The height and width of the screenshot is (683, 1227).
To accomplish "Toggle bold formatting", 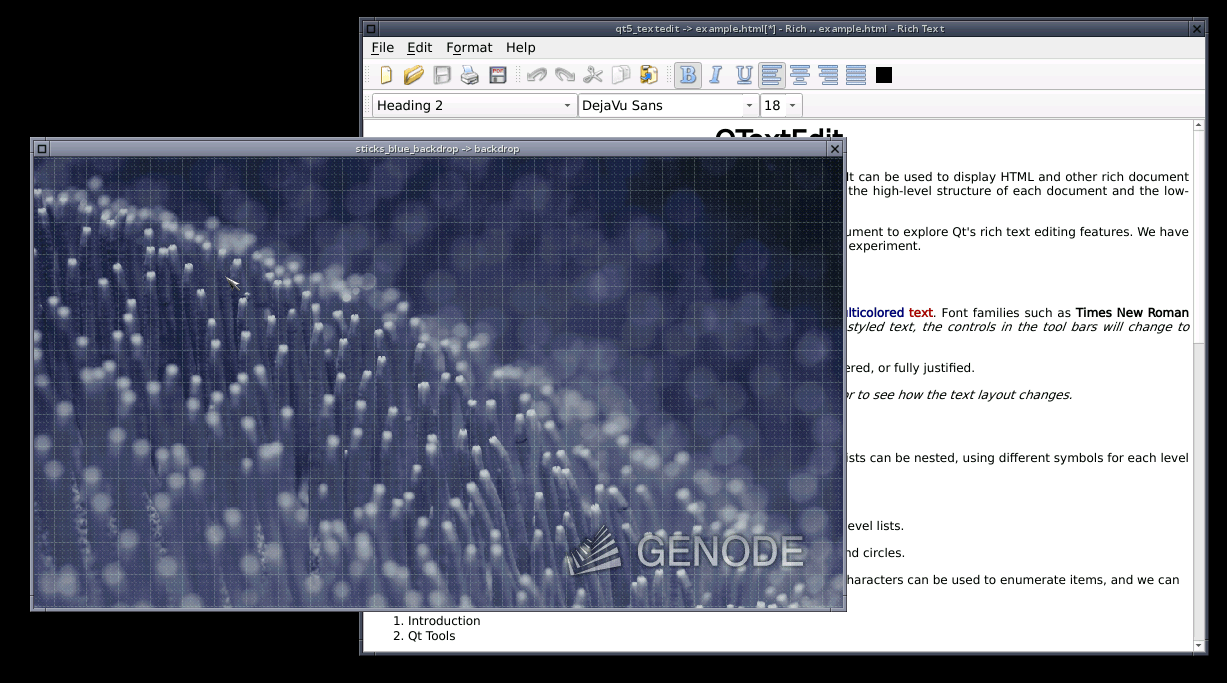I will pyautogui.click(x=688, y=75).
